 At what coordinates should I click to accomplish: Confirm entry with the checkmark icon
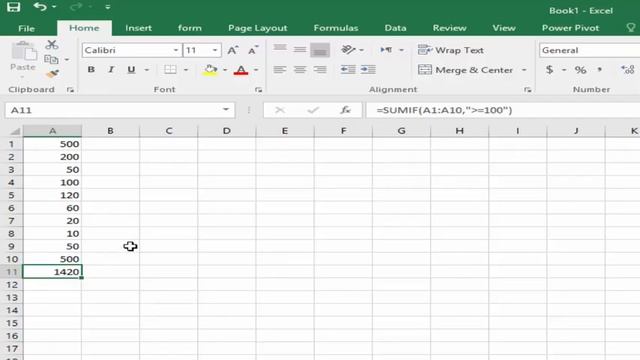313,110
